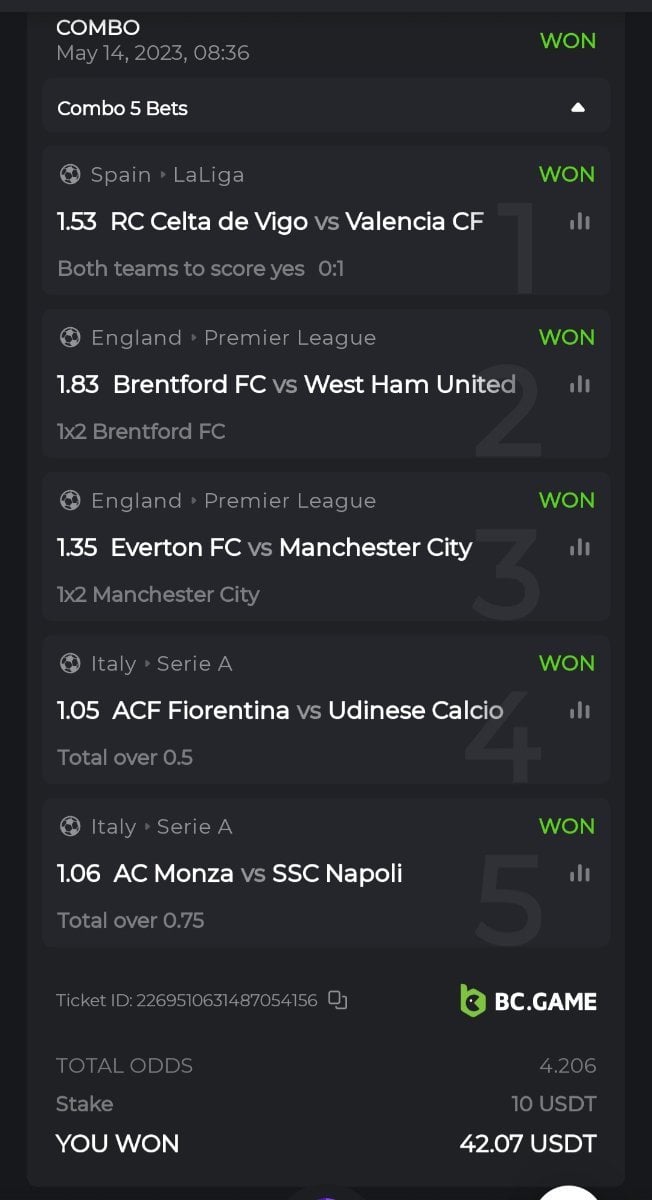Open stats icon for Brentford vs West Ham

579,385
